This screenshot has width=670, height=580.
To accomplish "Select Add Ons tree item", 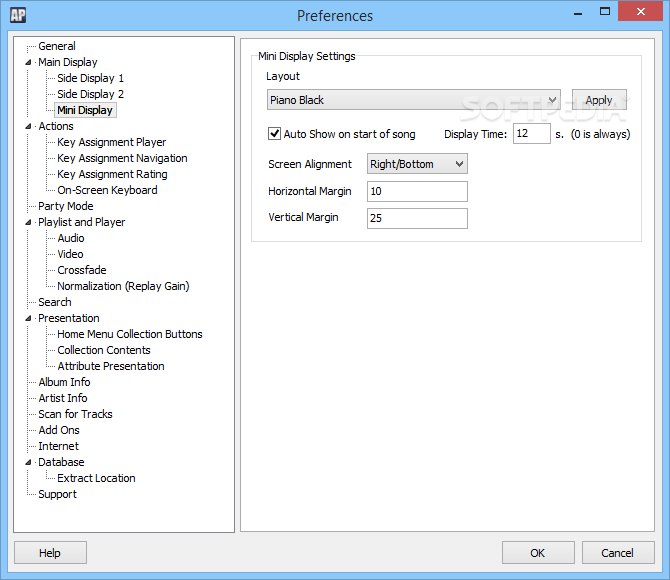I will (x=59, y=430).
